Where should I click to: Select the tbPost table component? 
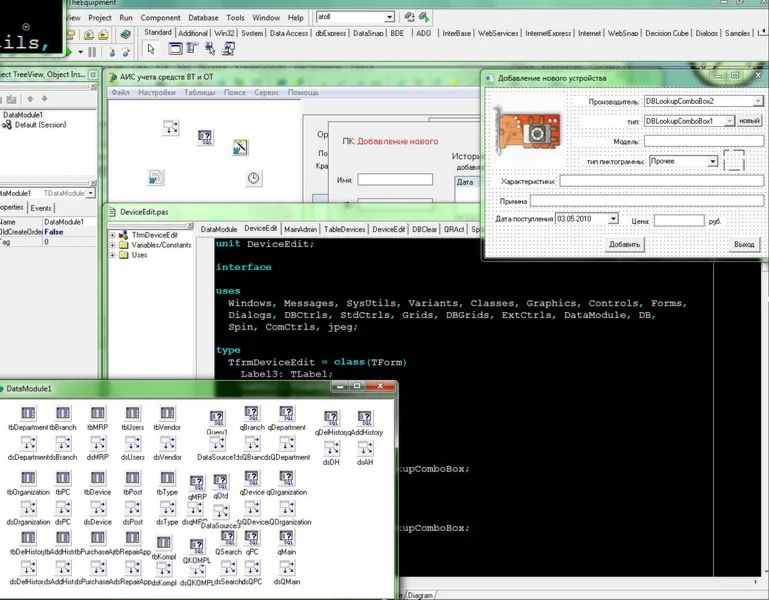click(134, 479)
